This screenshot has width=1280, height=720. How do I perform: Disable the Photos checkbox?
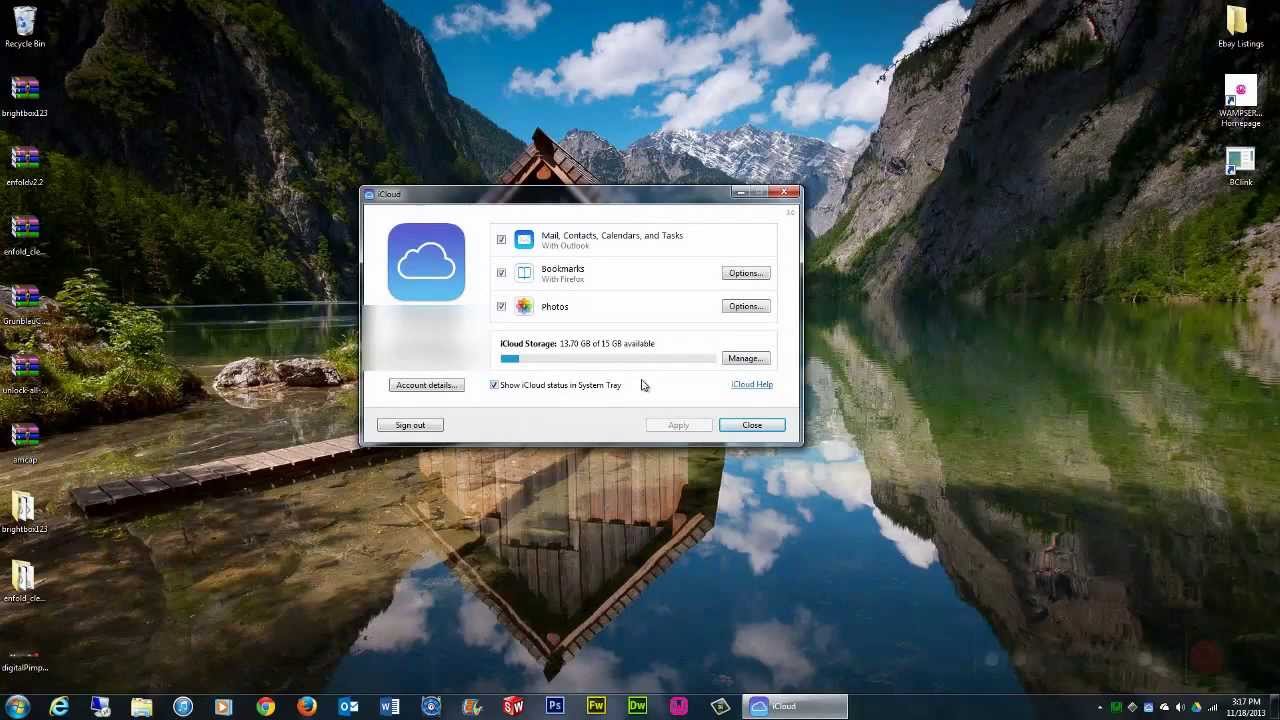tap(501, 306)
